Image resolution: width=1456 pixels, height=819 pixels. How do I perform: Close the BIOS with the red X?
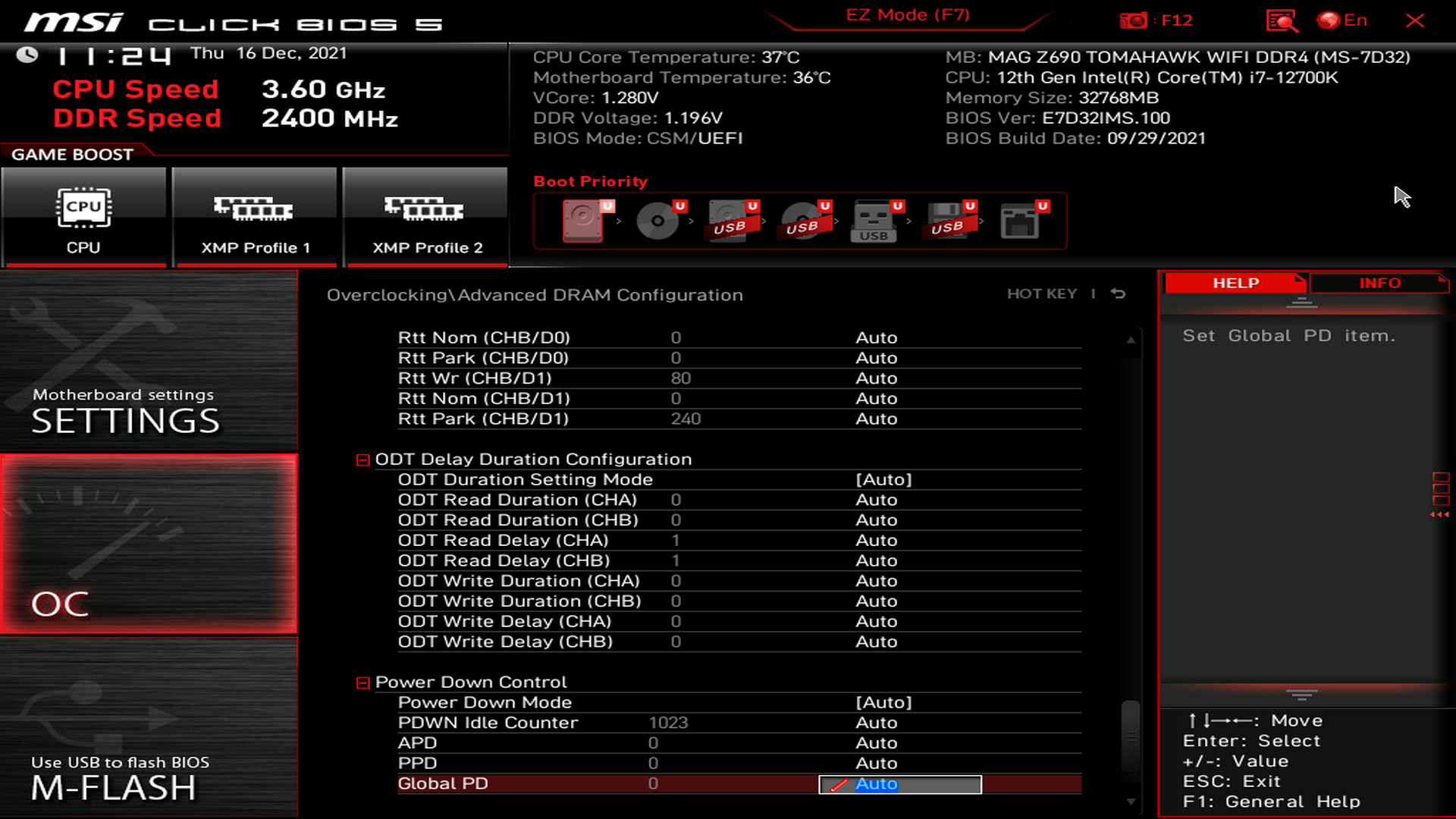point(1415,20)
